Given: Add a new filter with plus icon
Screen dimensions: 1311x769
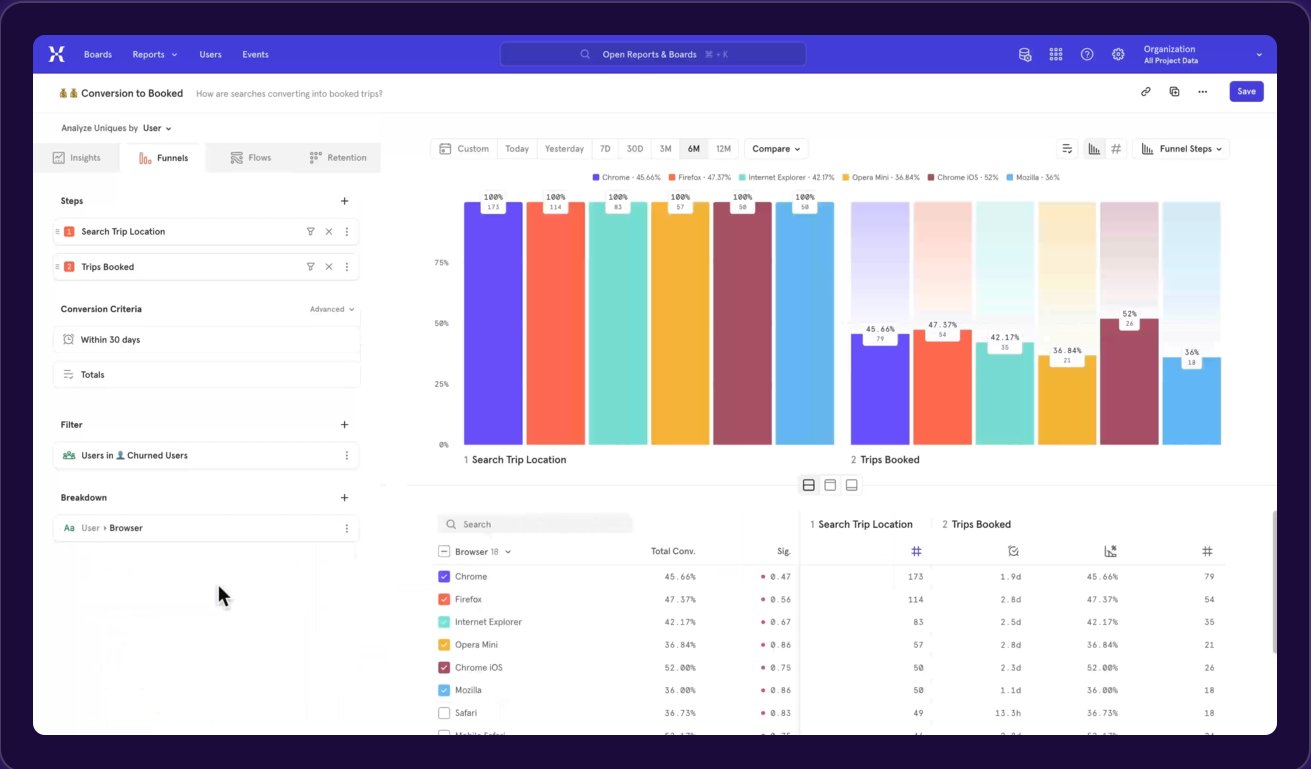Looking at the screenshot, I should click(x=345, y=425).
